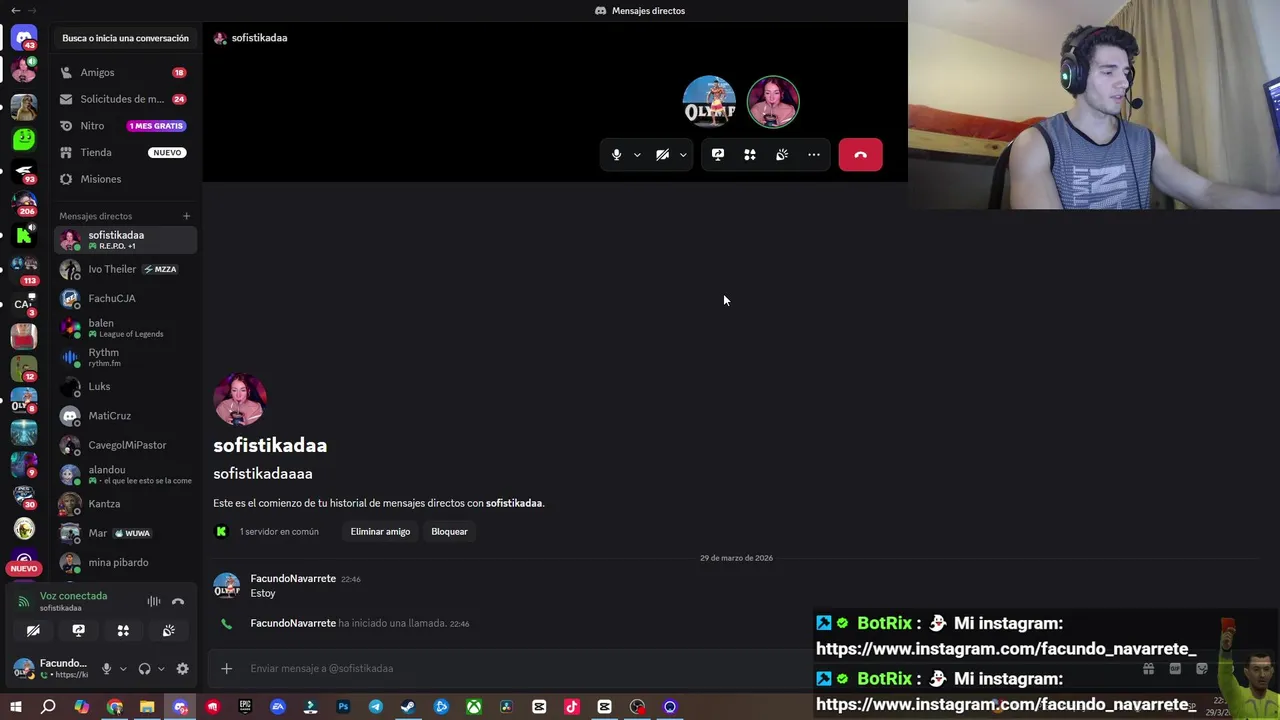The image size is (1280, 720).
Task: Share your screen from call controls
Action: coord(718,155)
